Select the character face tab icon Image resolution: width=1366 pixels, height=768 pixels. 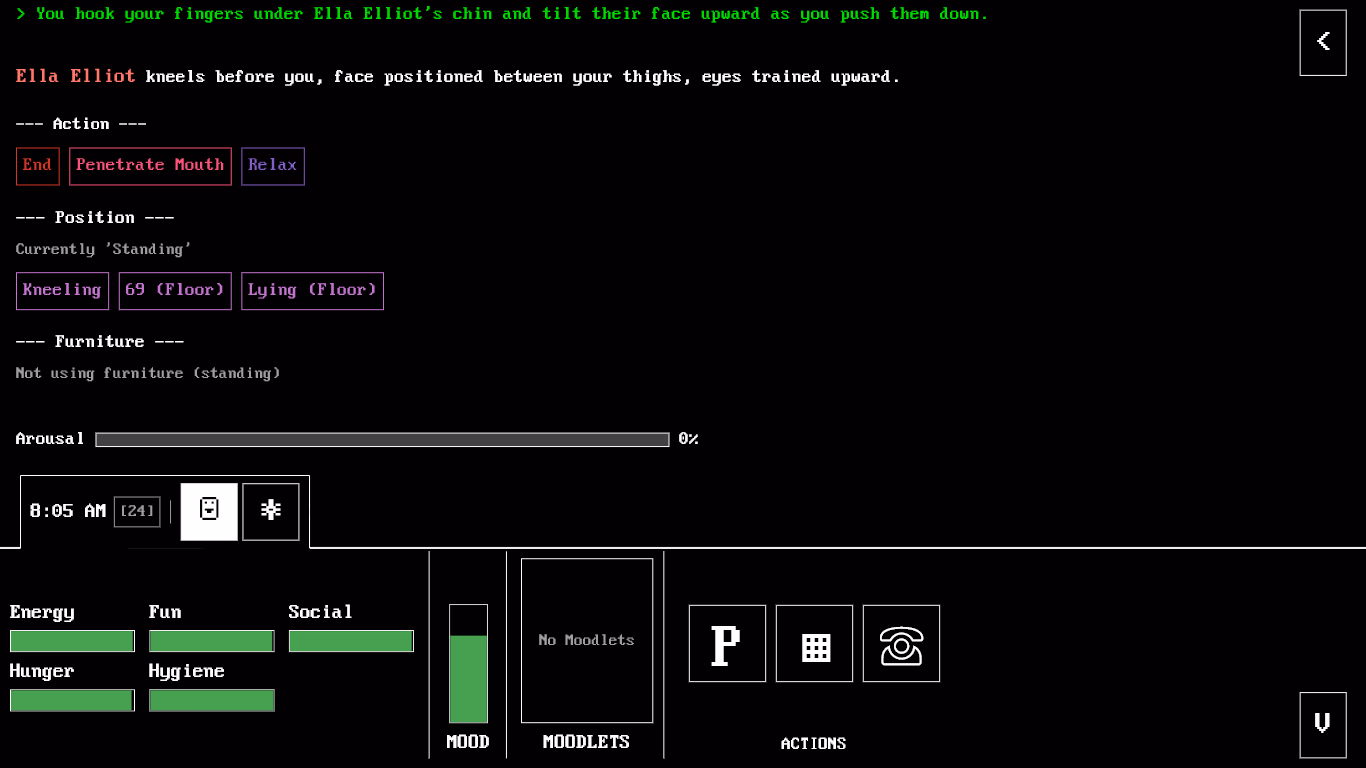tap(209, 511)
